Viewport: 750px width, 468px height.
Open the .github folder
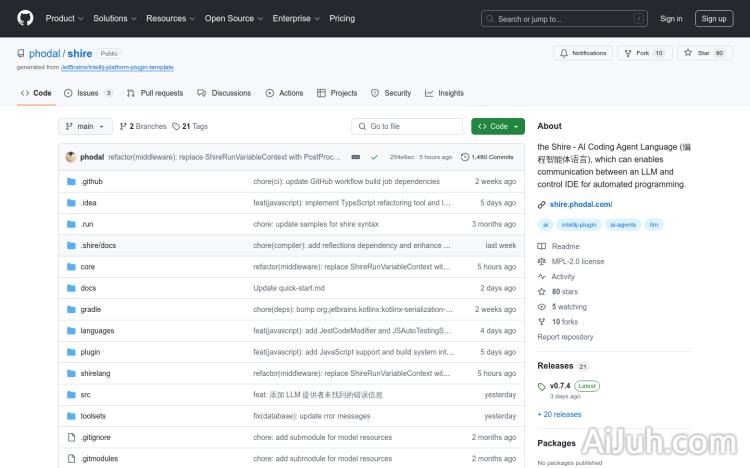tap(91, 181)
